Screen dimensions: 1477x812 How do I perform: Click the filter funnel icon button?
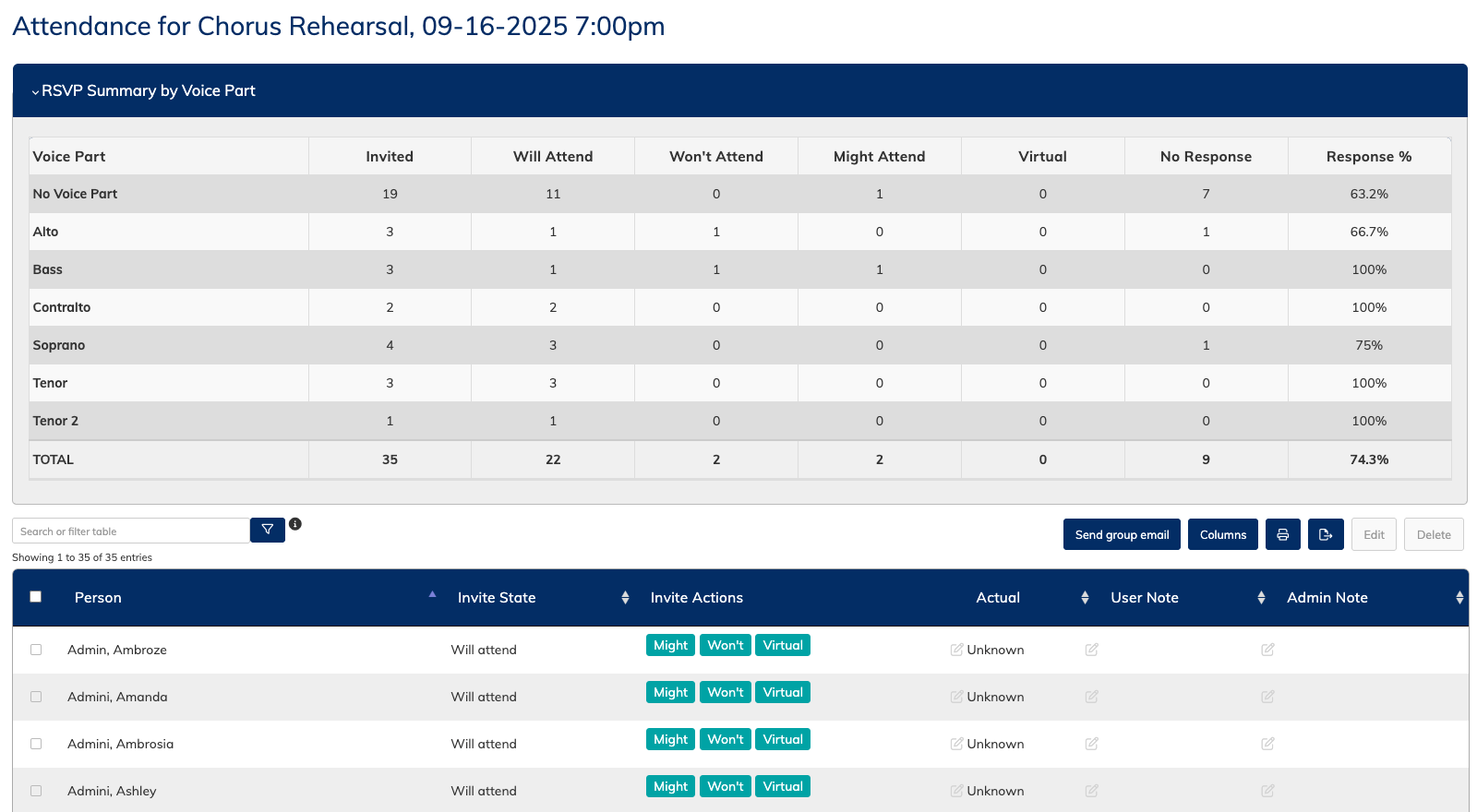(x=267, y=530)
